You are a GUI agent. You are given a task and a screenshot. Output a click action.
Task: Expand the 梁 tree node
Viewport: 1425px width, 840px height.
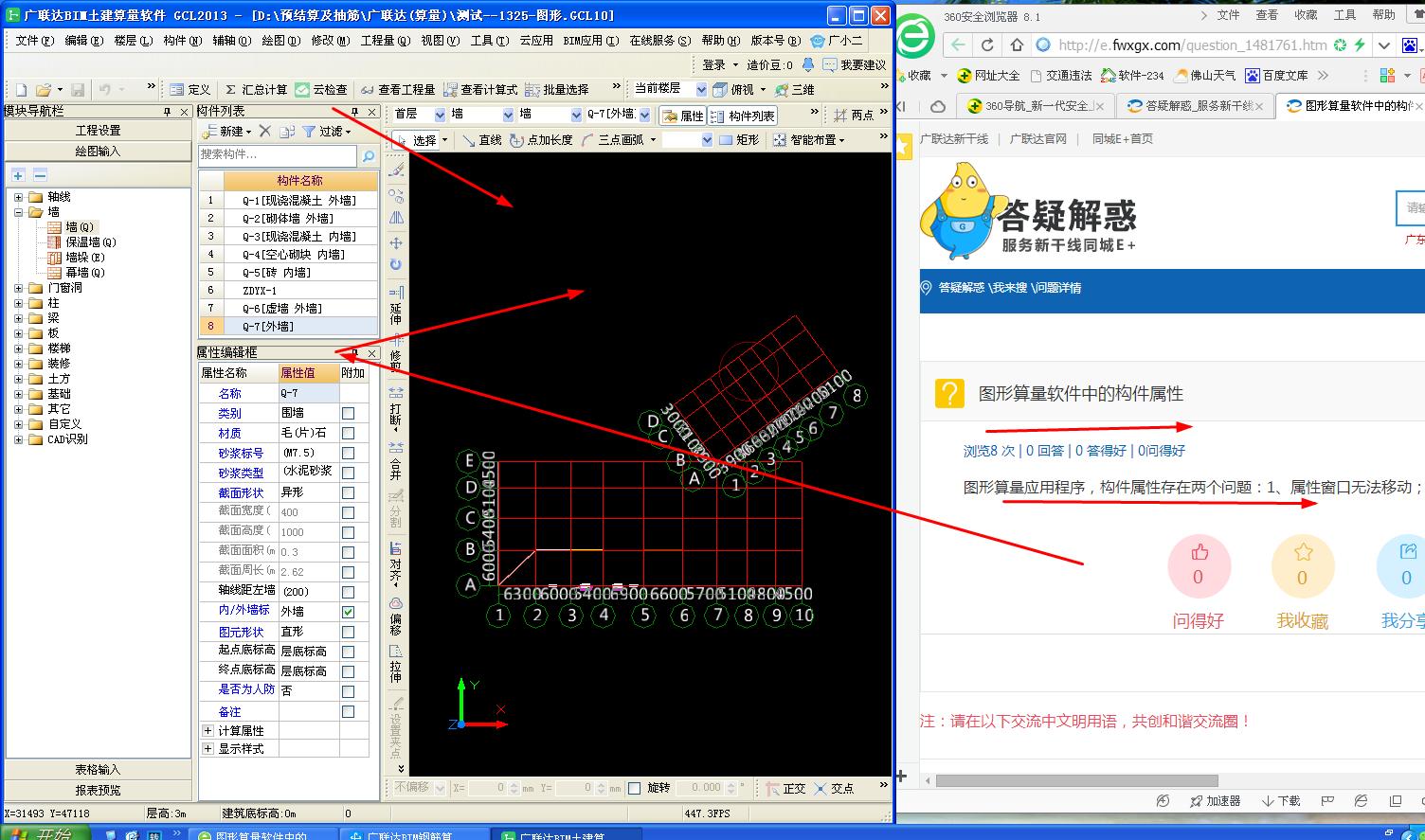18,318
